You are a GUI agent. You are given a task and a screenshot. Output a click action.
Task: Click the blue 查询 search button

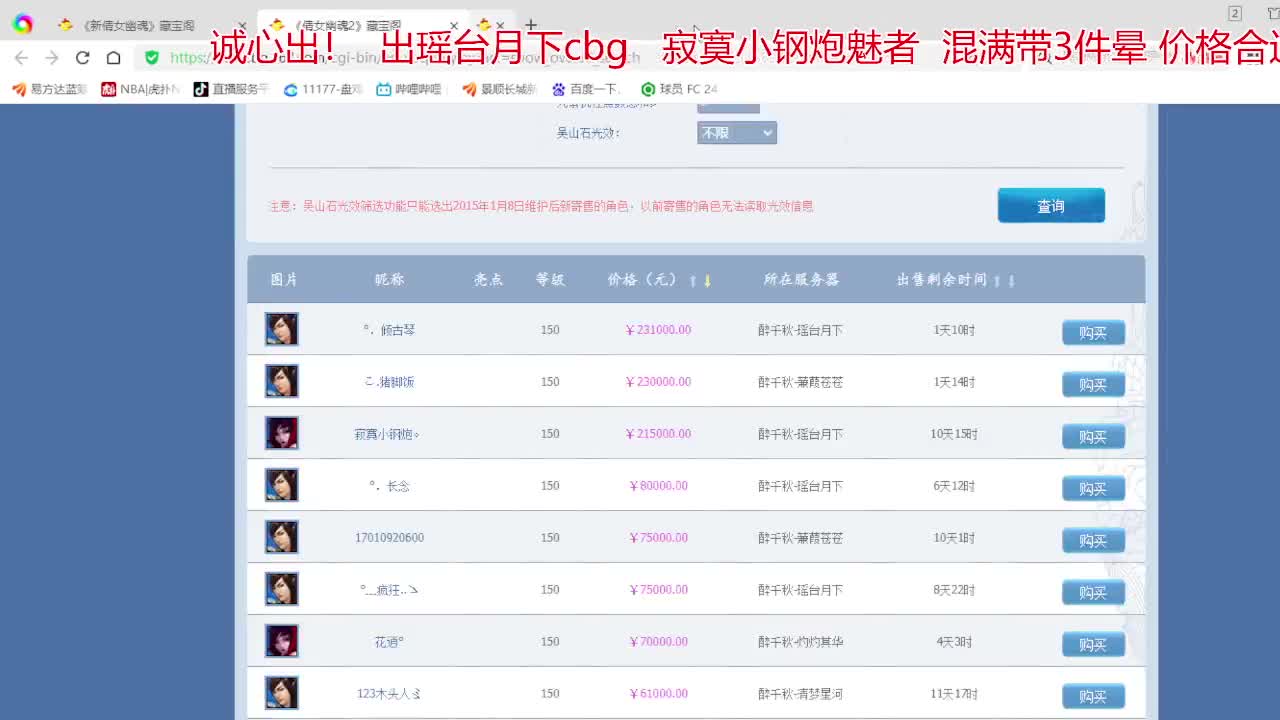pyautogui.click(x=1050, y=205)
